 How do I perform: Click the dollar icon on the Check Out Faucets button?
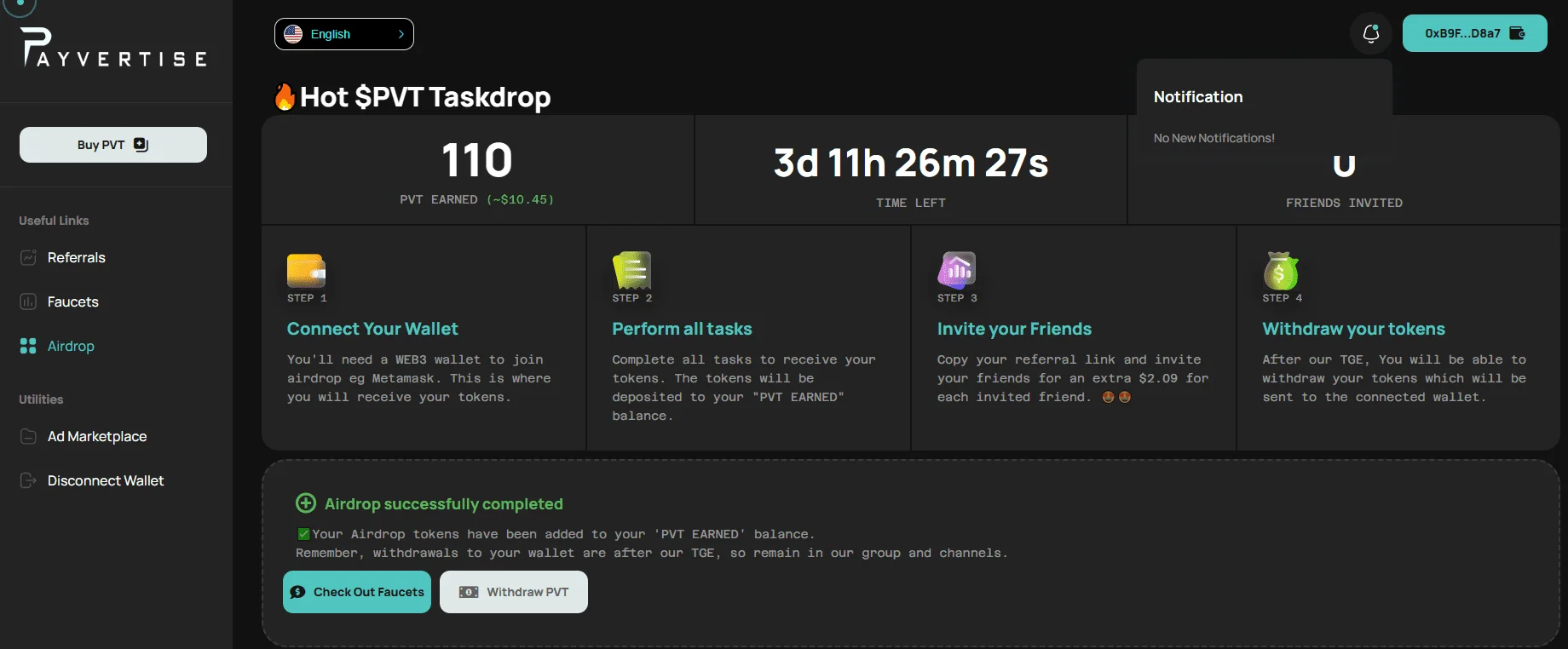pos(297,592)
